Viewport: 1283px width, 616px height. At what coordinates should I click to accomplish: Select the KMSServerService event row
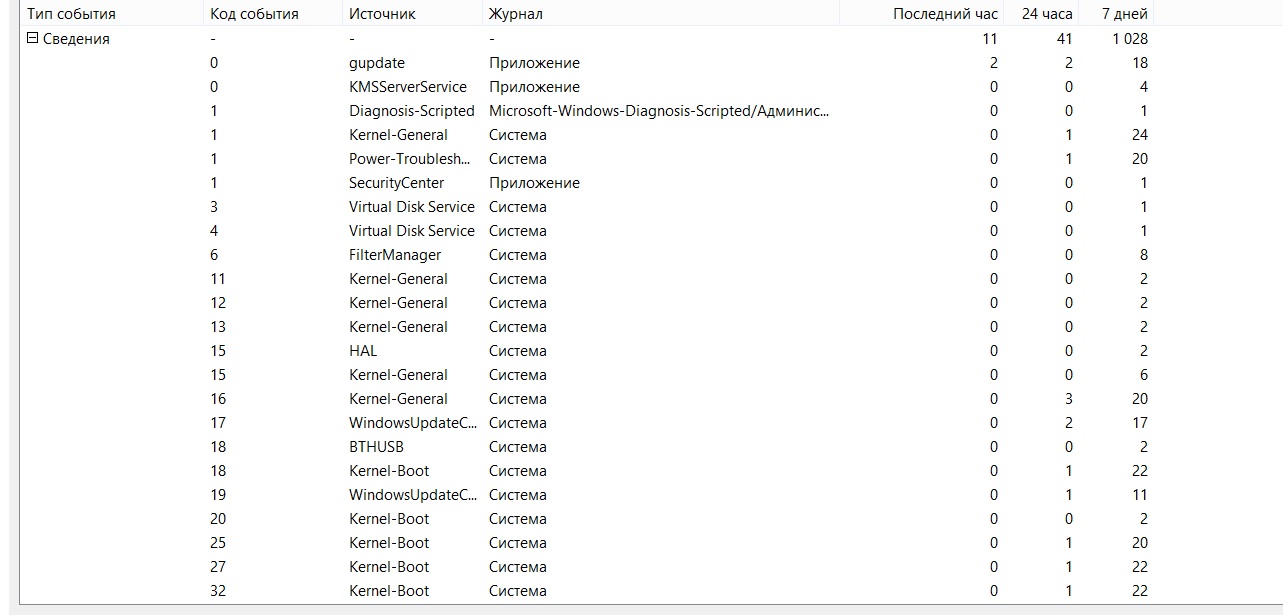click(407, 87)
